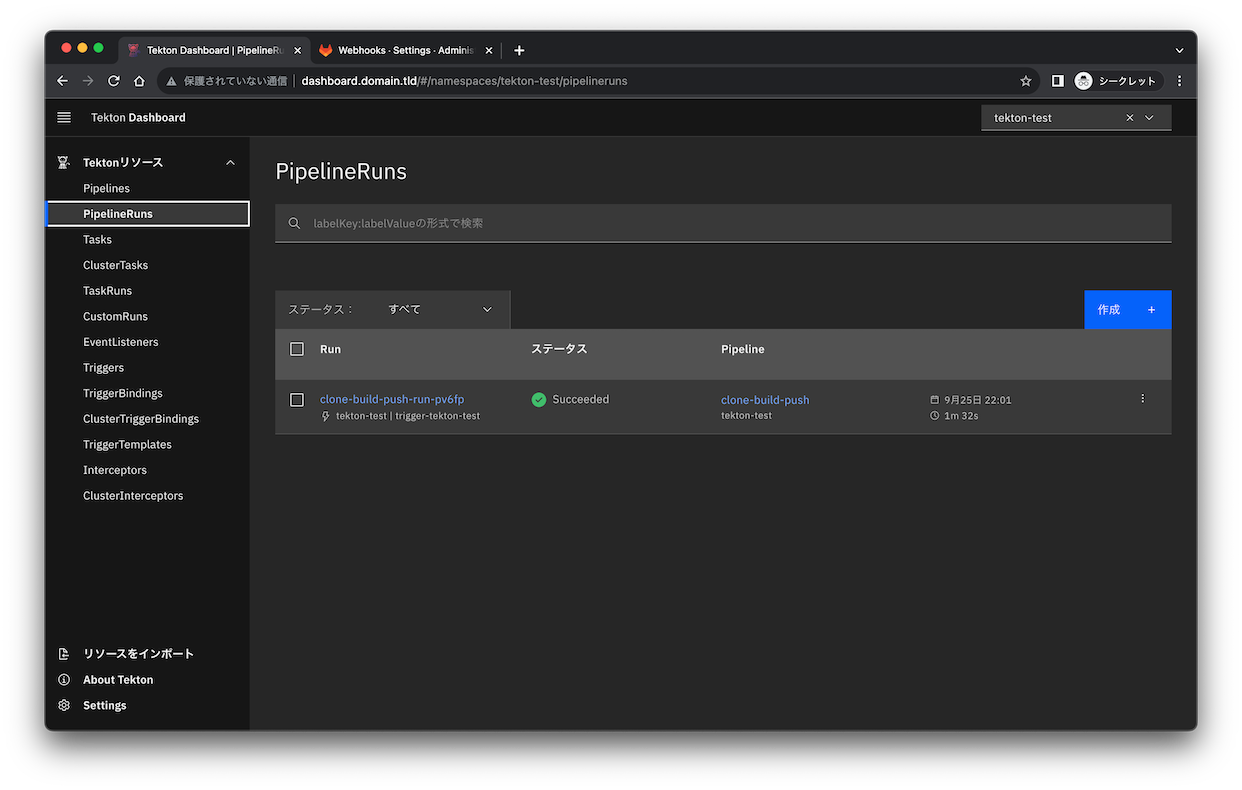Switch to the Webhooks Settings tab

(x=405, y=50)
